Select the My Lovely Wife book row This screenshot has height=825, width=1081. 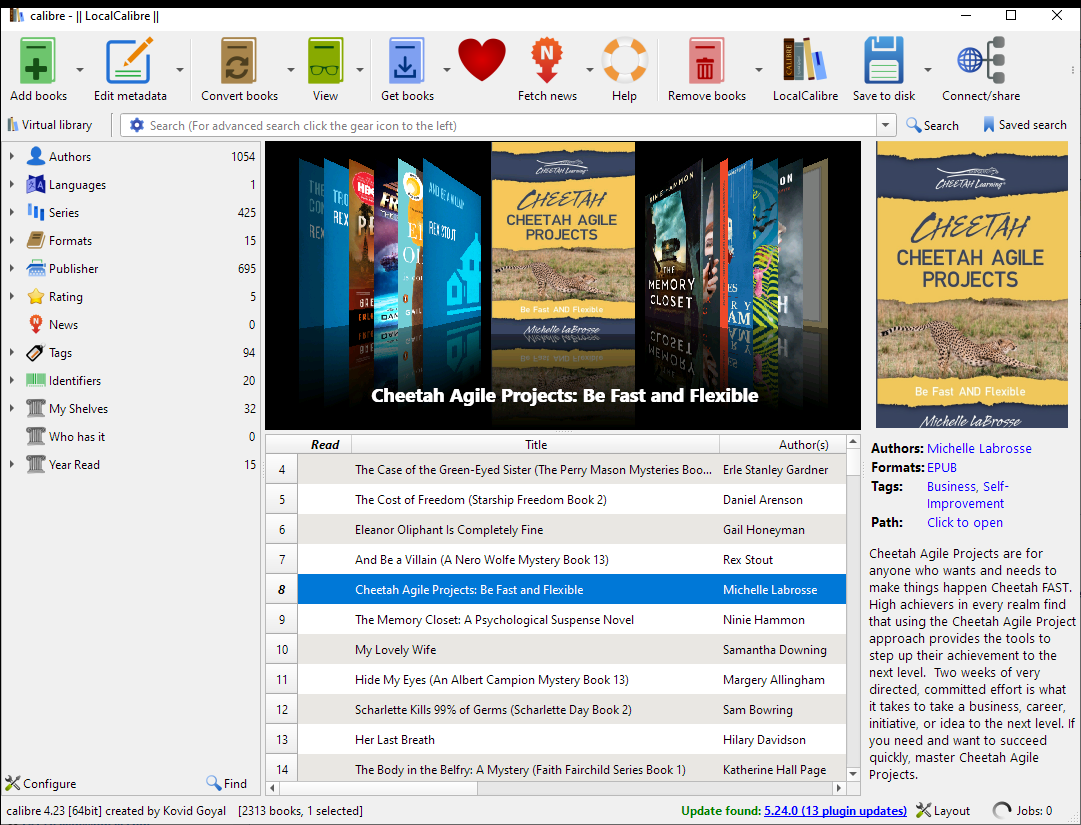click(x=572, y=649)
